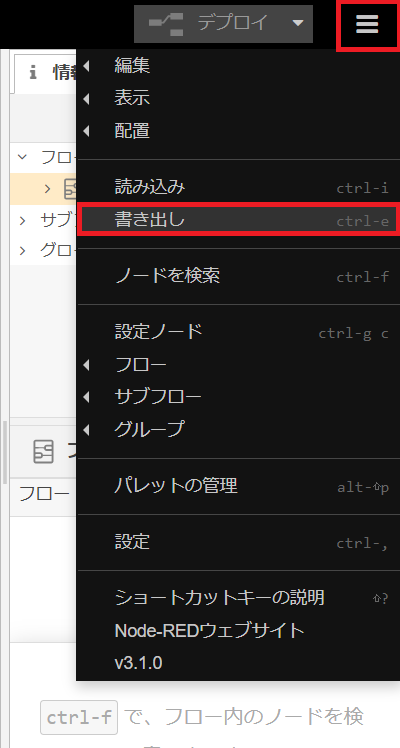The height and width of the screenshot is (748, 400).
Task: Click the deploy flow icon on button
Action: click(x=166, y=23)
